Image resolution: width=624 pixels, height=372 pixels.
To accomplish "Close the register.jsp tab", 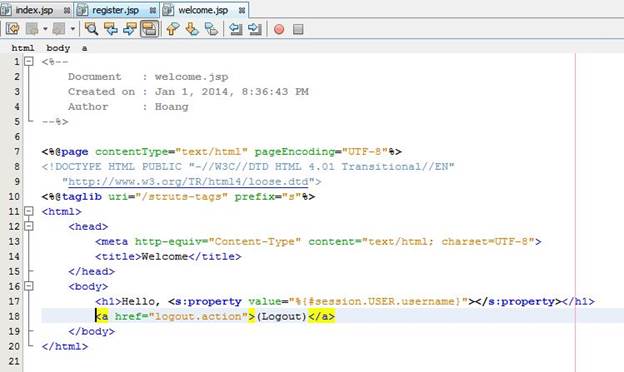I will click(153, 11).
